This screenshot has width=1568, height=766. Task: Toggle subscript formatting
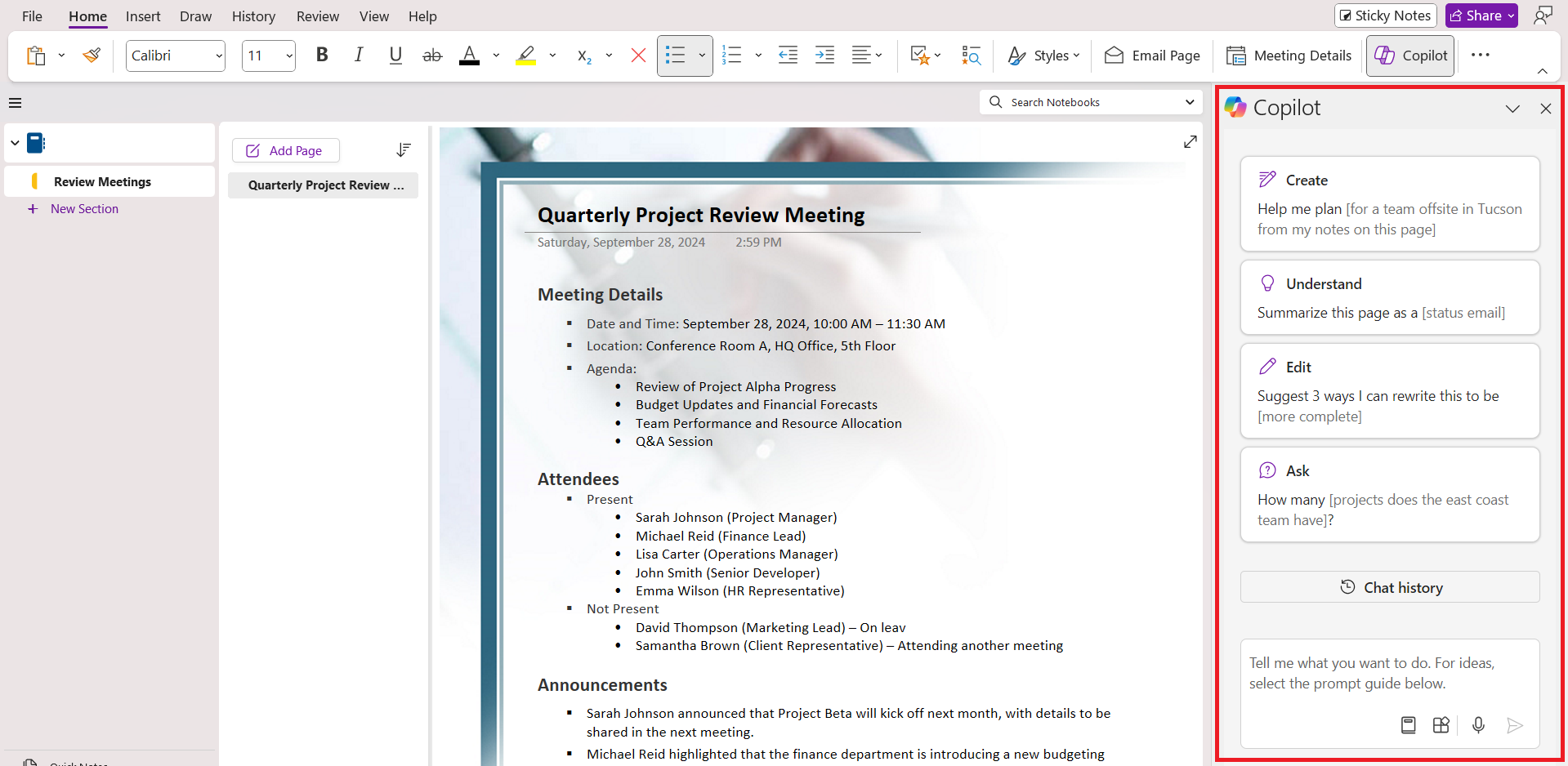click(584, 56)
